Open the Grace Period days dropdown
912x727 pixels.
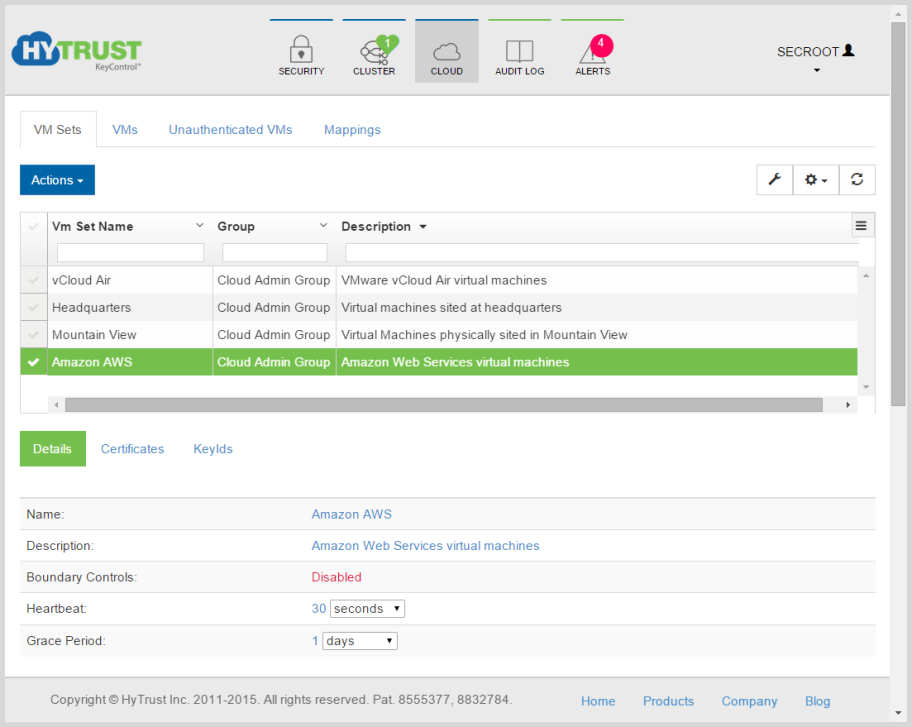pyautogui.click(x=359, y=641)
